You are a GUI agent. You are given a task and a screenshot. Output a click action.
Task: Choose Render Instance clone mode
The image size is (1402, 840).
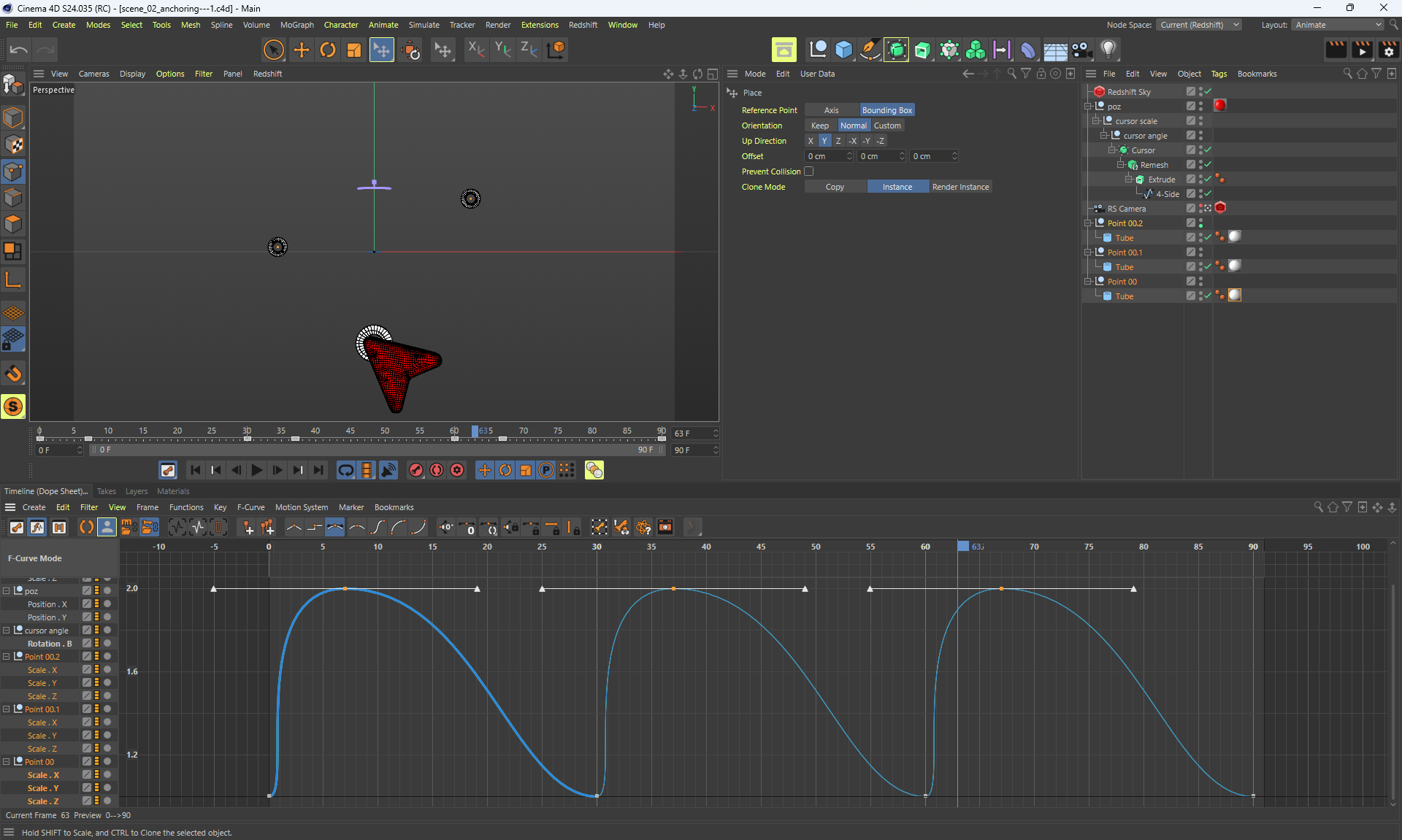(959, 187)
